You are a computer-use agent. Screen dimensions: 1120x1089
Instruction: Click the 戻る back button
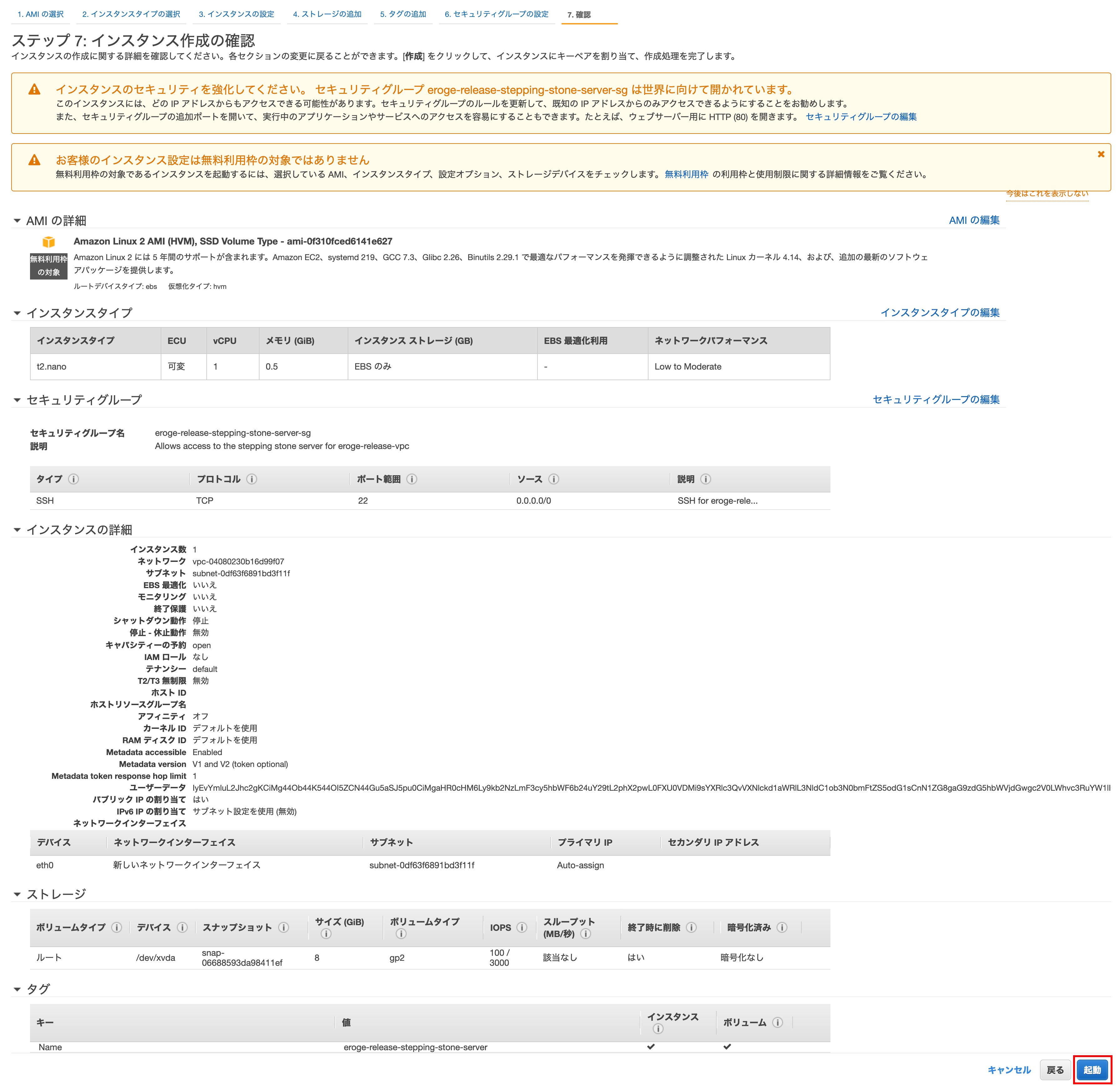pos(1055,1070)
